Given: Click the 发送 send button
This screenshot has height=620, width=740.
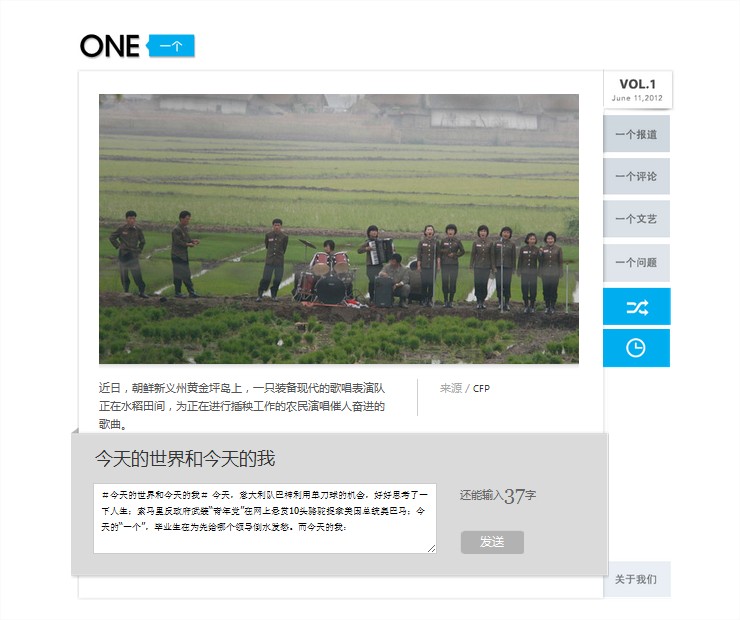Looking at the screenshot, I should point(492,542).
